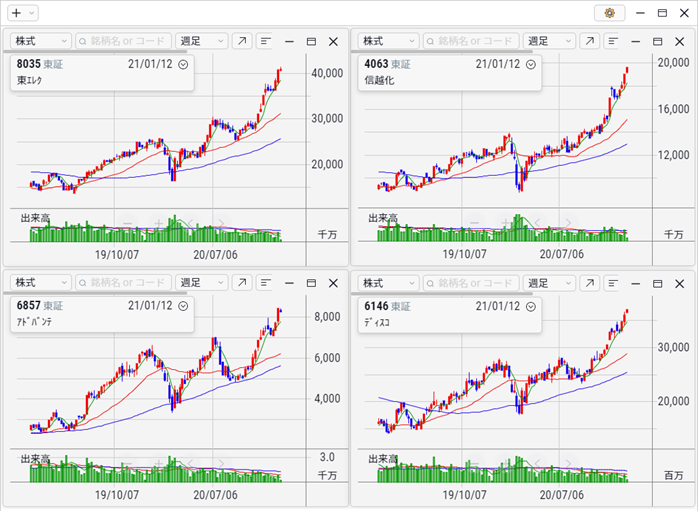
Task: Maximize the 4063 信越化 chart panel
Action: point(657,41)
